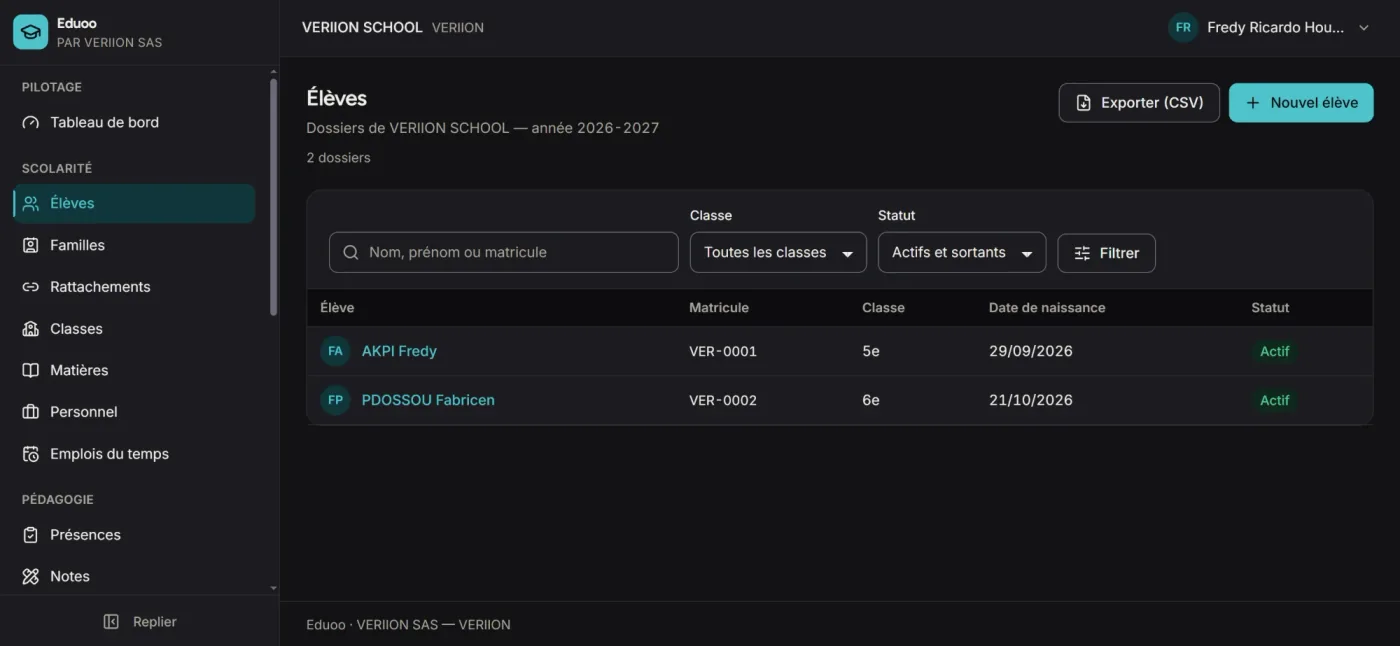Click birth date 29/09/2026
Screen dimensions: 1400x646
[x=1031, y=351]
